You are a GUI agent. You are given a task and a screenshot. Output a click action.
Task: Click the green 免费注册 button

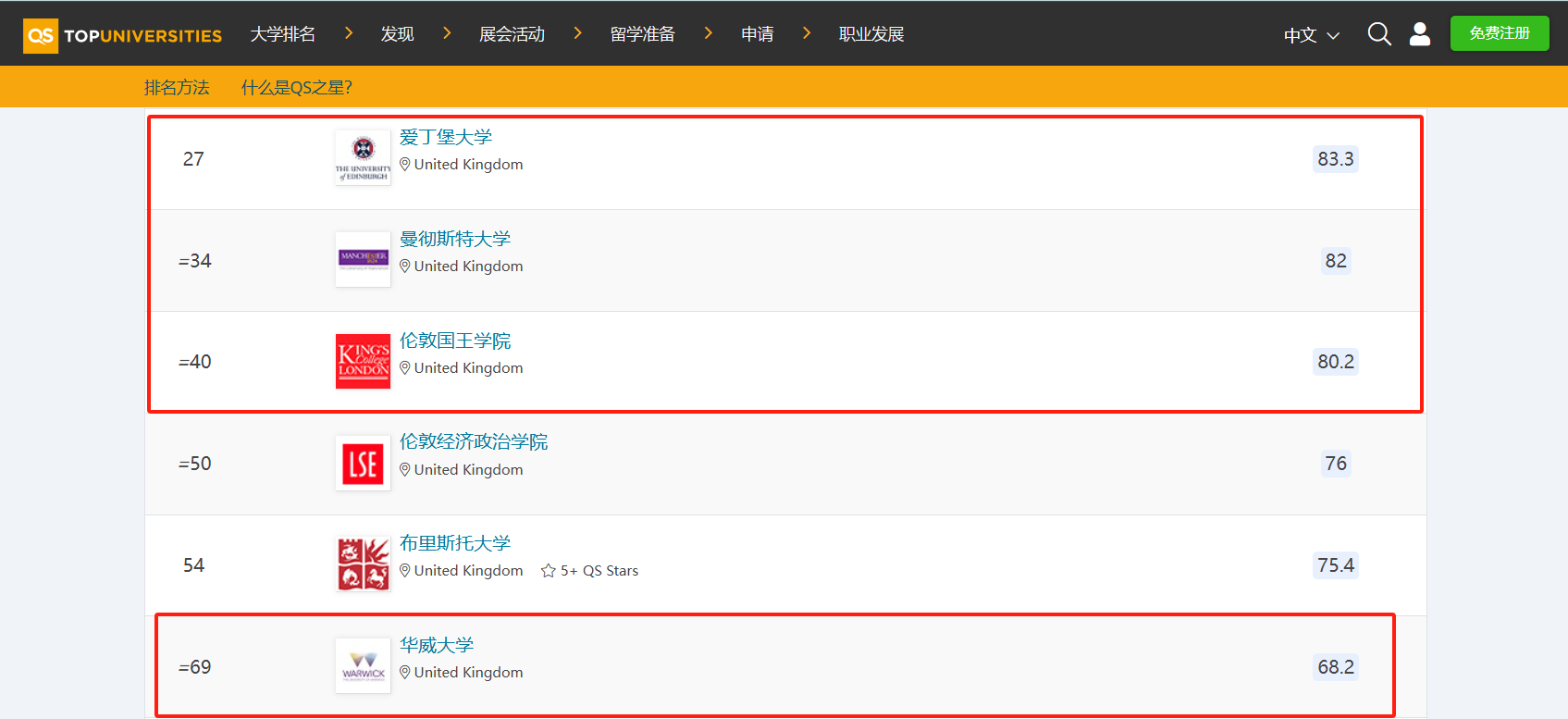pos(1499,33)
